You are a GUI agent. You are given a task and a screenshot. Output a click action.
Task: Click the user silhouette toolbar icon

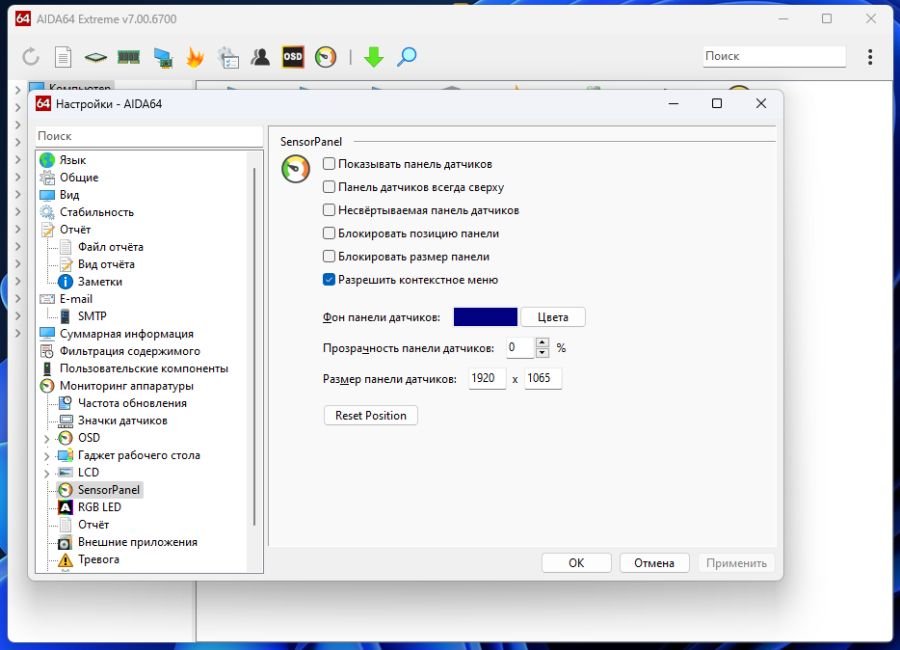260,56
